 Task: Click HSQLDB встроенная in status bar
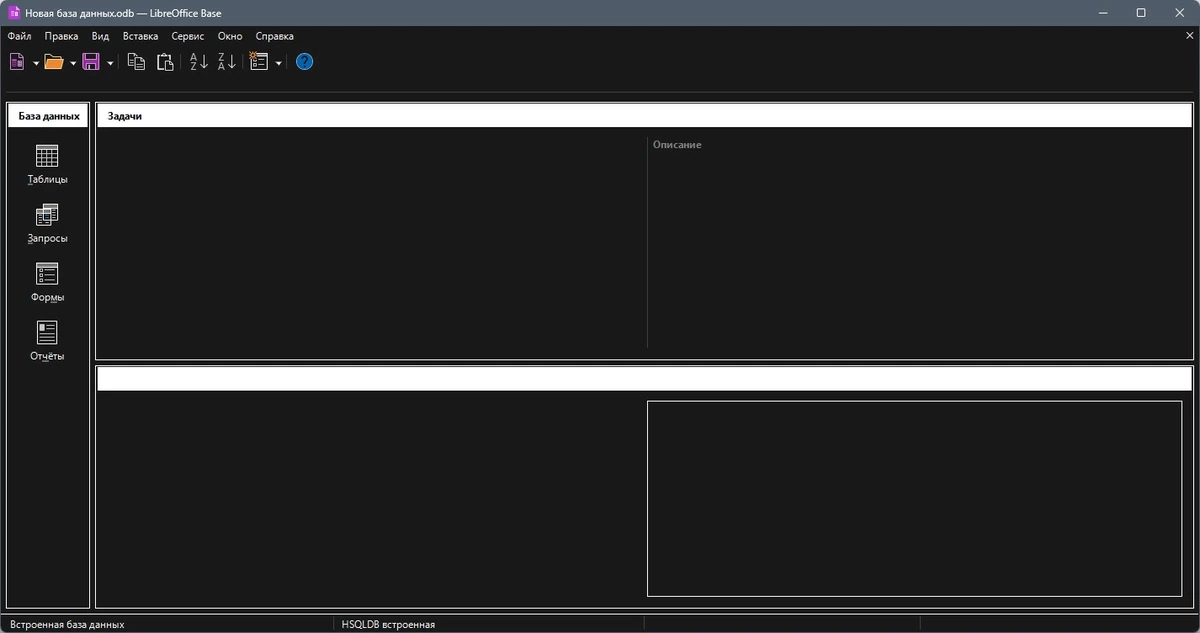tap(388, 624)
